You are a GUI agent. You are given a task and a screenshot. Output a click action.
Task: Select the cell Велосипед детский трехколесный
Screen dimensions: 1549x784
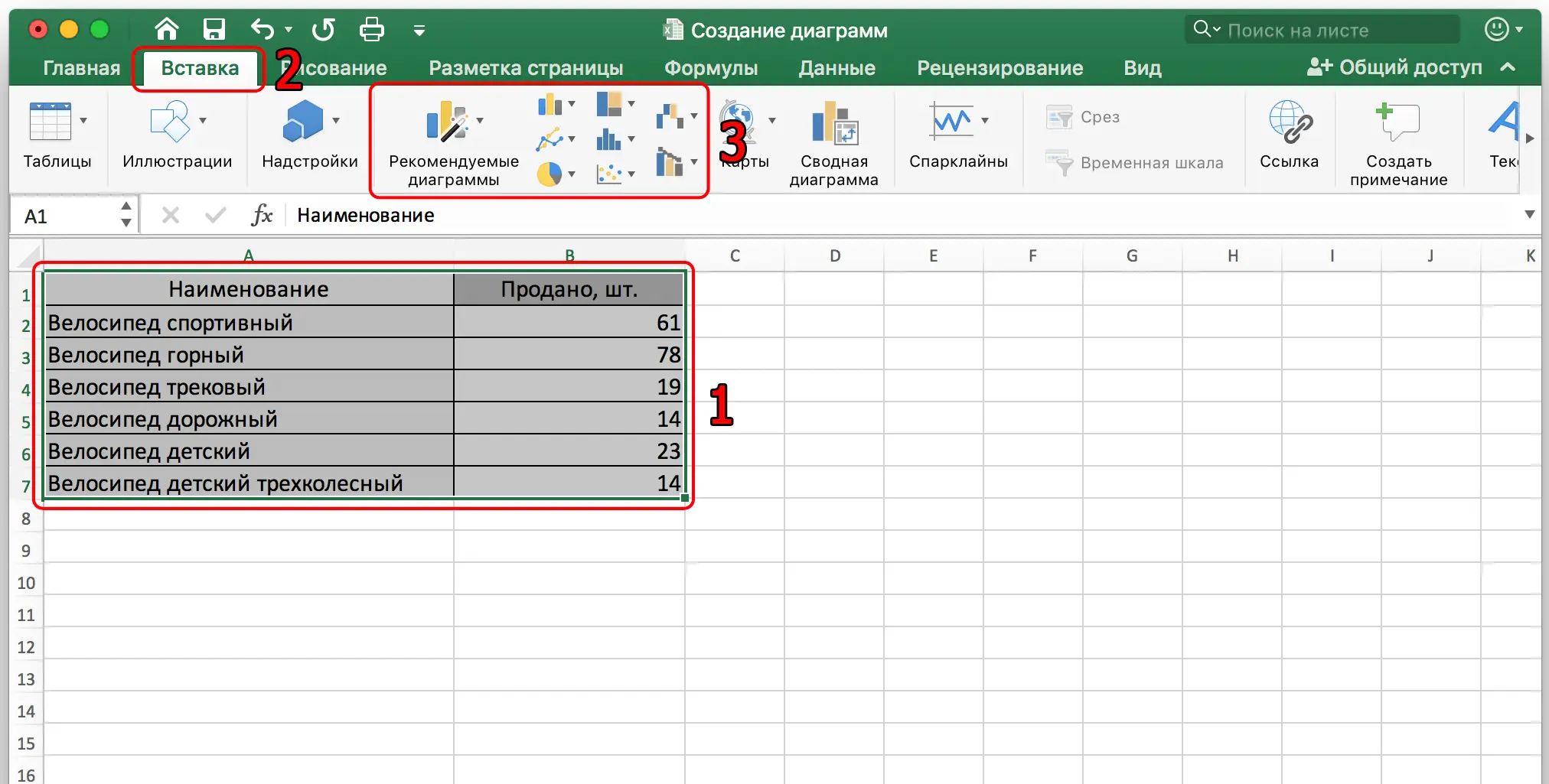249,483
